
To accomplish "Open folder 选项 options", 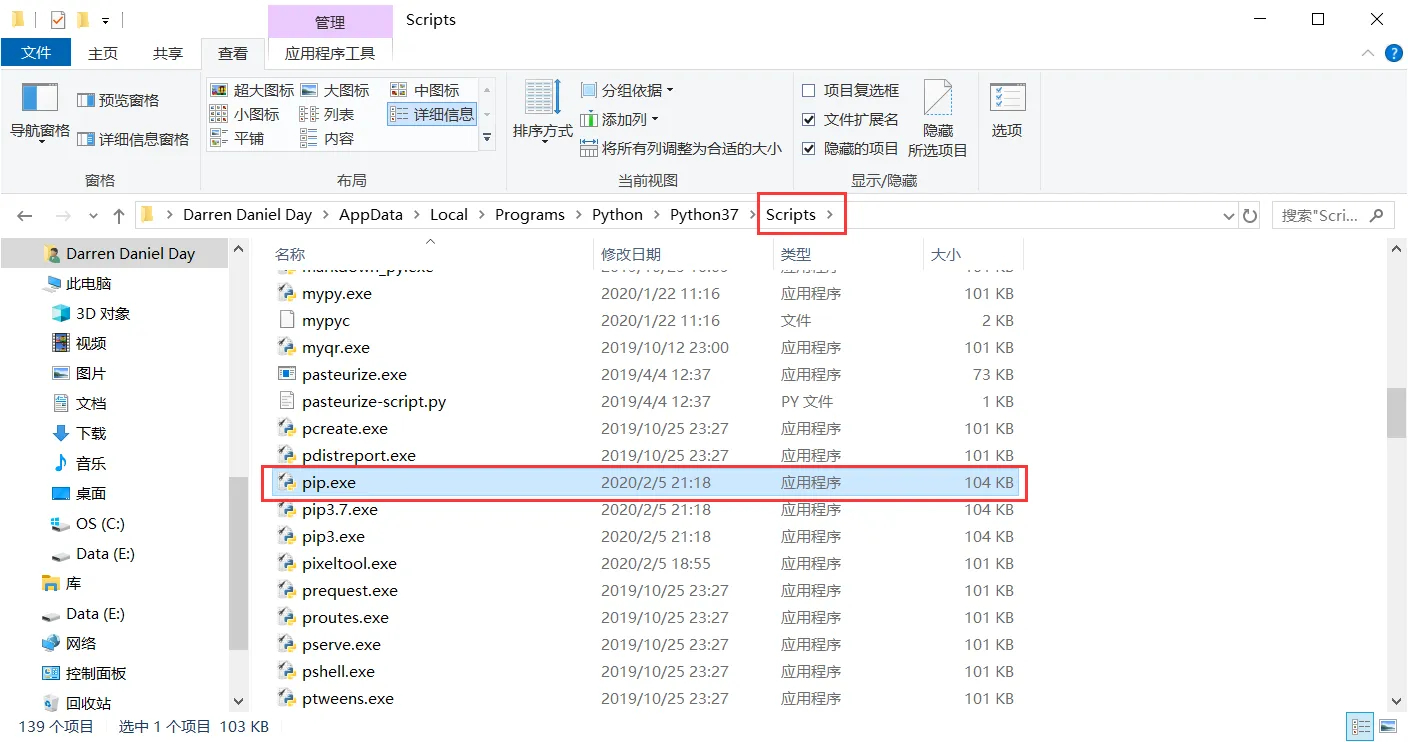I will click(1007, 111).
